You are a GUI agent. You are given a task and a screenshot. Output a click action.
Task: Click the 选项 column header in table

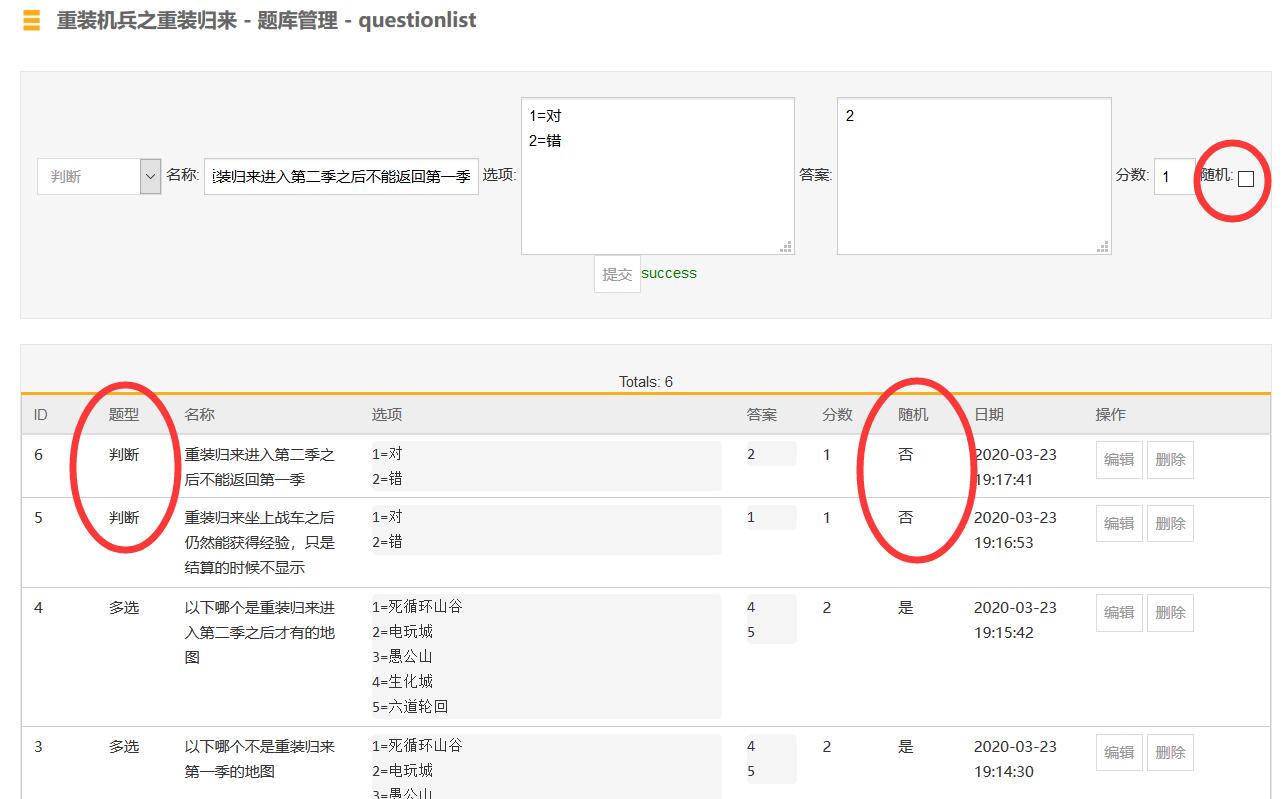click(x=387, y=414)
